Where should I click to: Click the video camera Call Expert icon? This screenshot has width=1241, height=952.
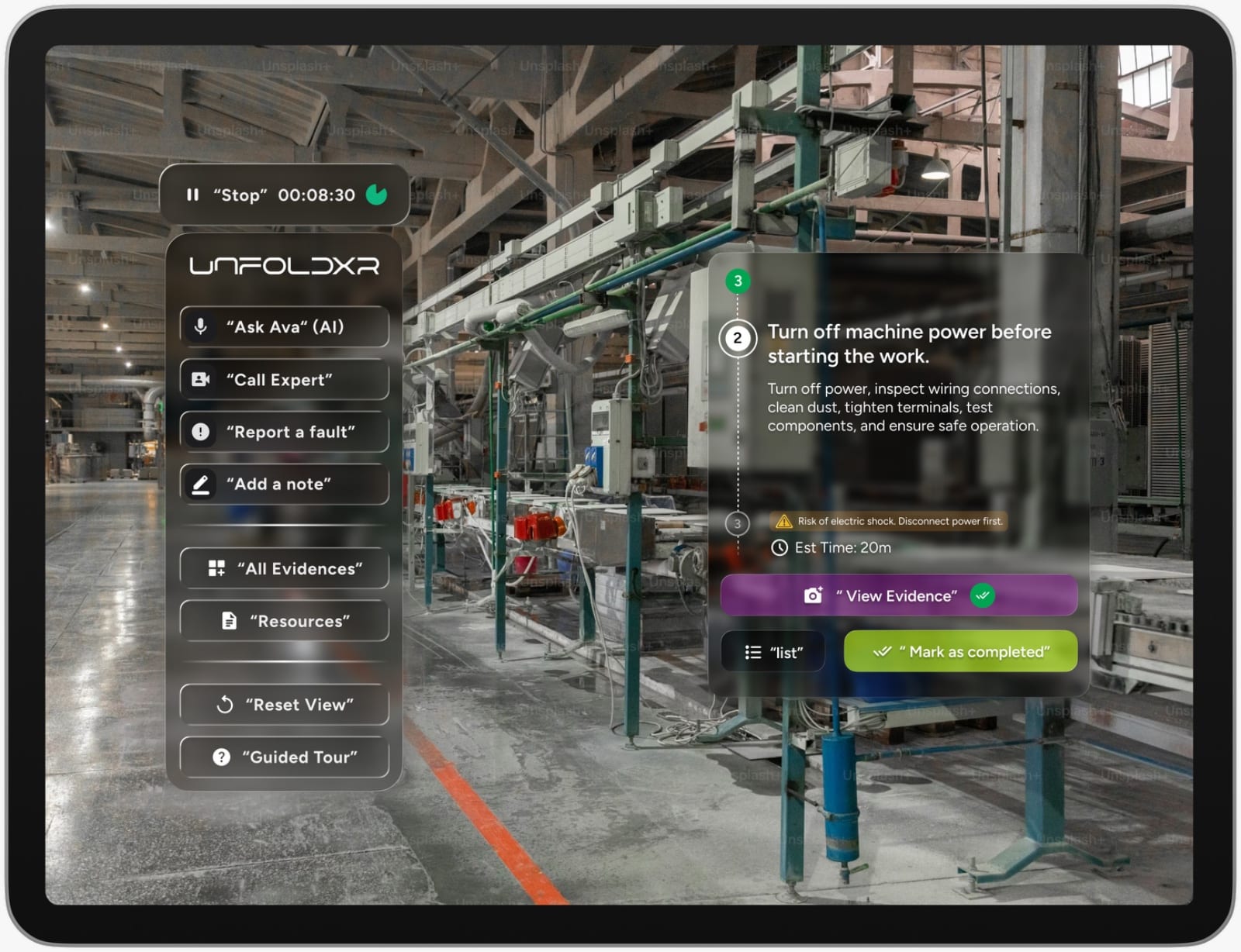(x=201, y=379)
